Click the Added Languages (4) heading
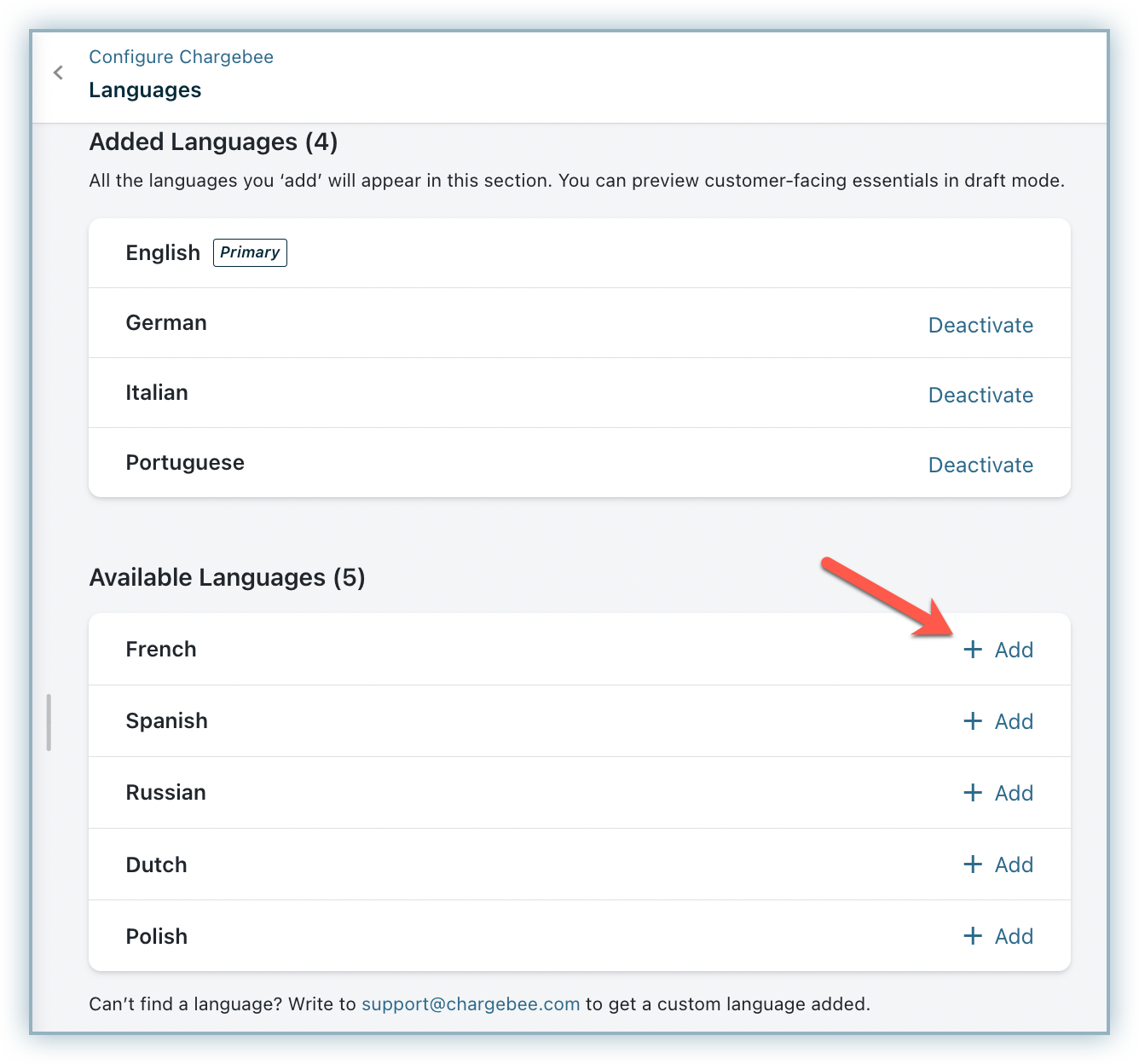 [x=213, y=142]
